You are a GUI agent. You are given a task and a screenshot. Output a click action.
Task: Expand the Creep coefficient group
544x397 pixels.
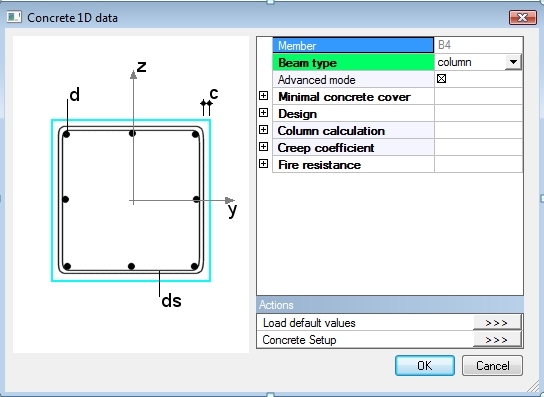[x=264, y=147]
